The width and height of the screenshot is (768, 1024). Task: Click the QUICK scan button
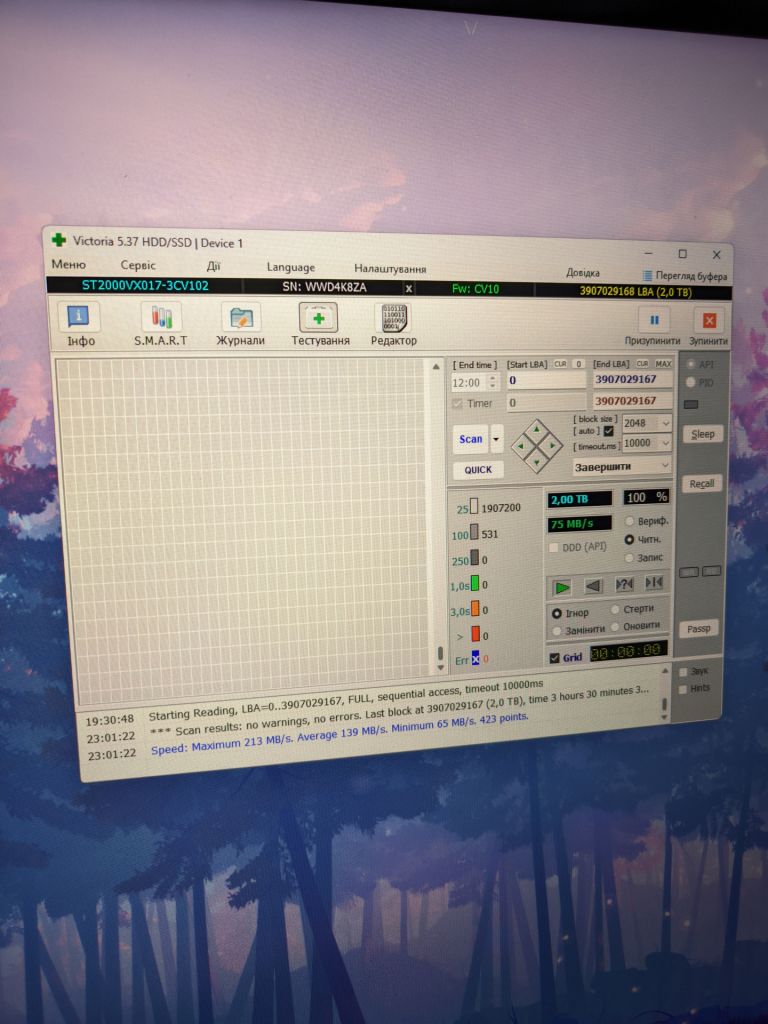point(478,470)
